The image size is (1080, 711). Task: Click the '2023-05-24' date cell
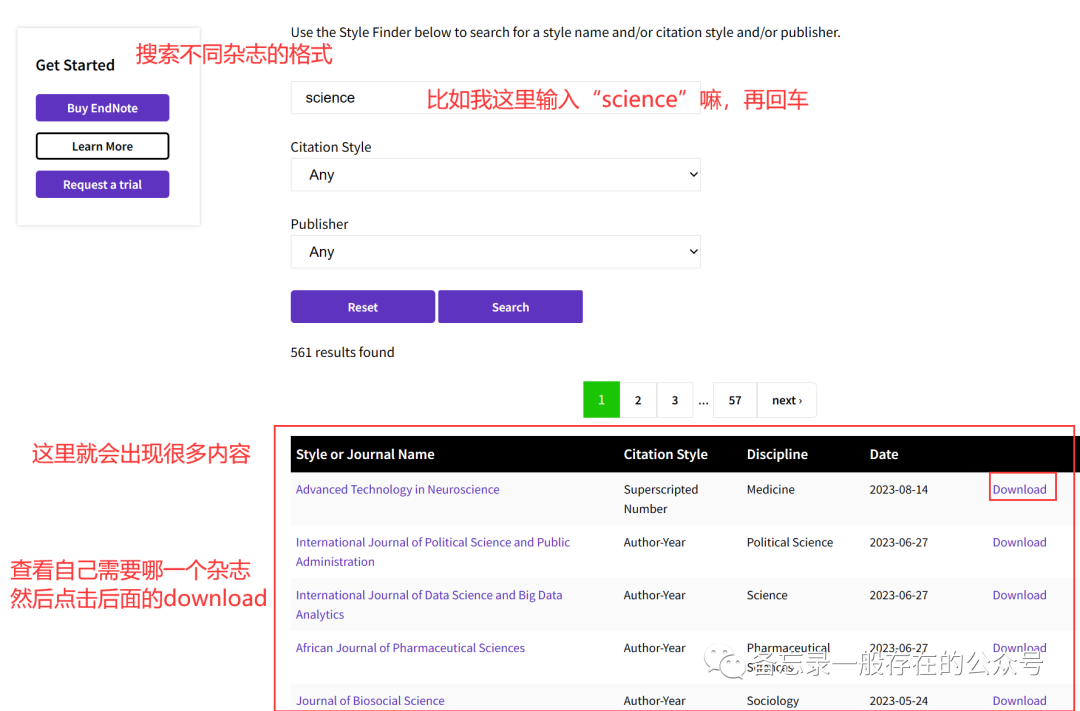(898, 701)
